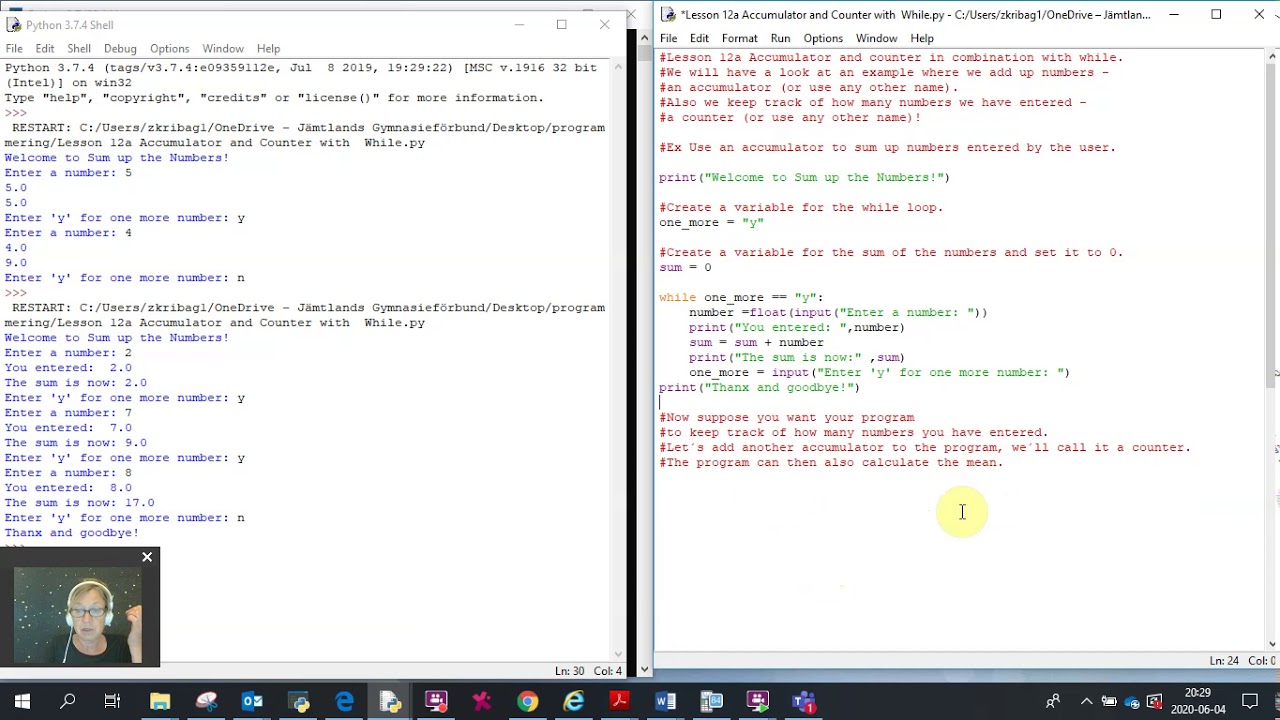Launch File Explorer from the taskbar
The image size is (1280, 720).
tap(160, 701)
